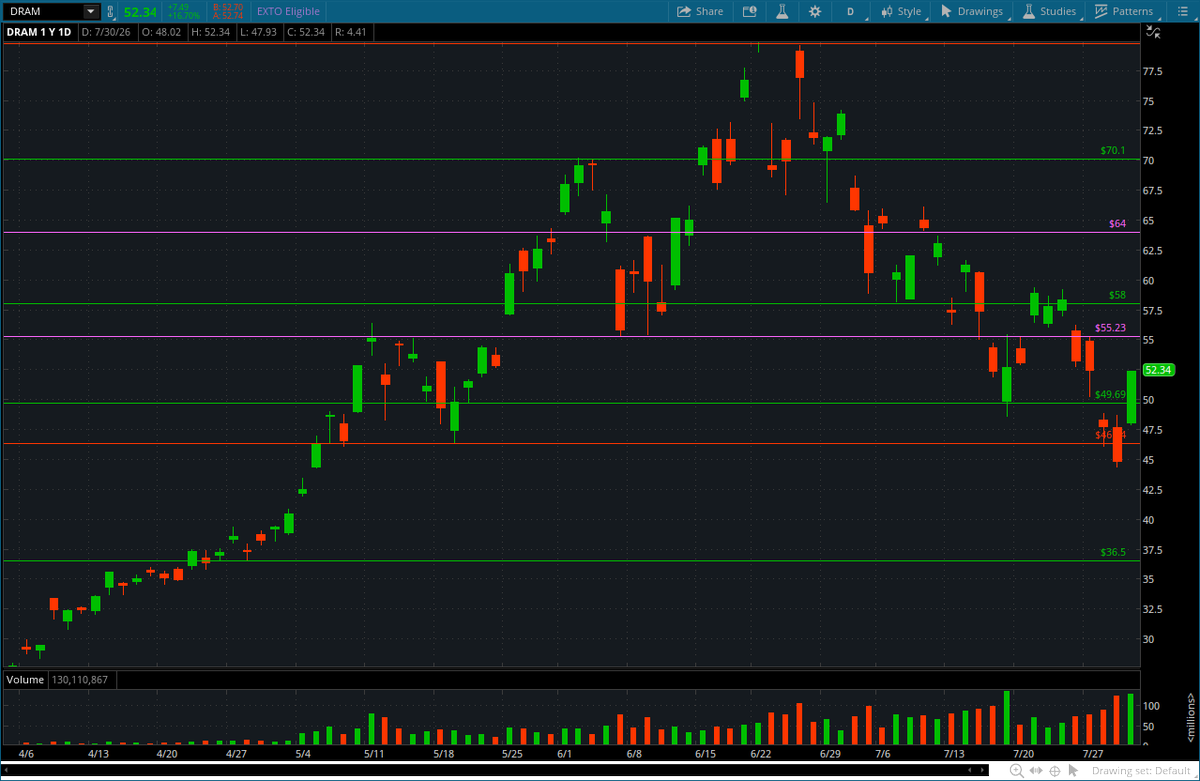Open the corporate events wallet icon

[x=750, y=11]
